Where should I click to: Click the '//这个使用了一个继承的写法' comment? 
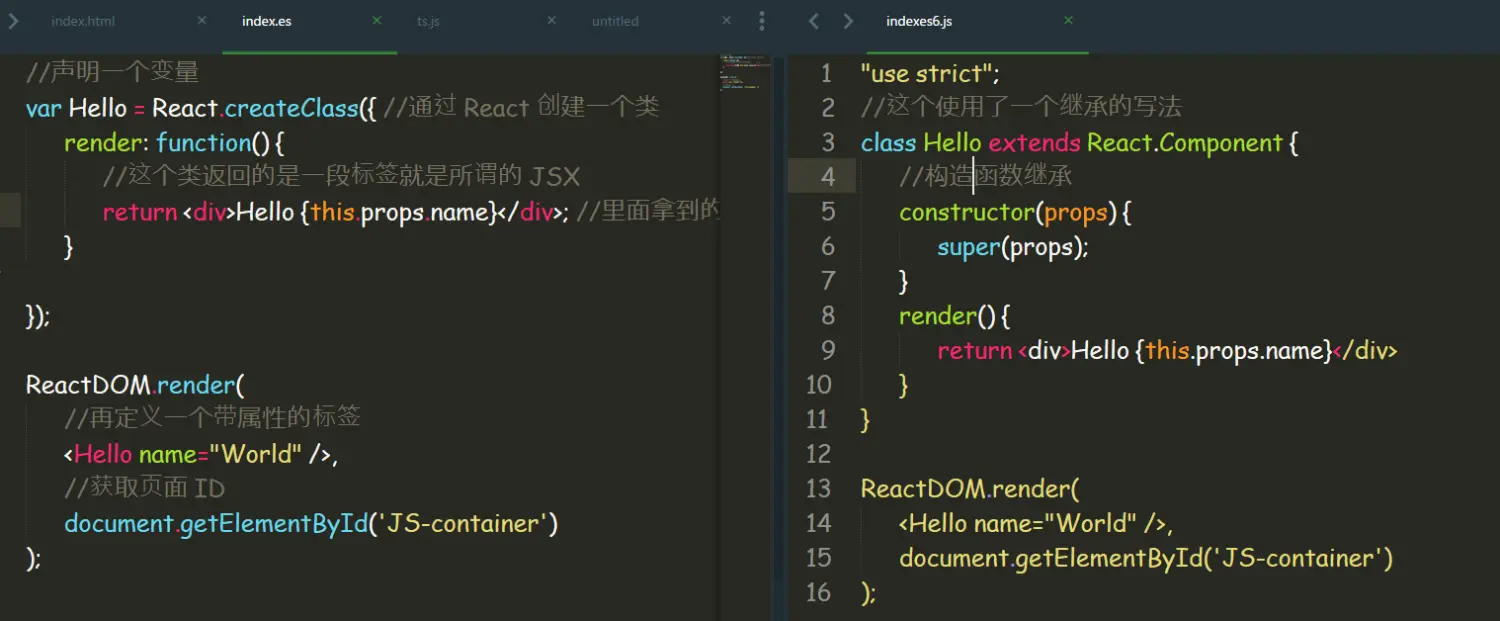click(1021, 108)
